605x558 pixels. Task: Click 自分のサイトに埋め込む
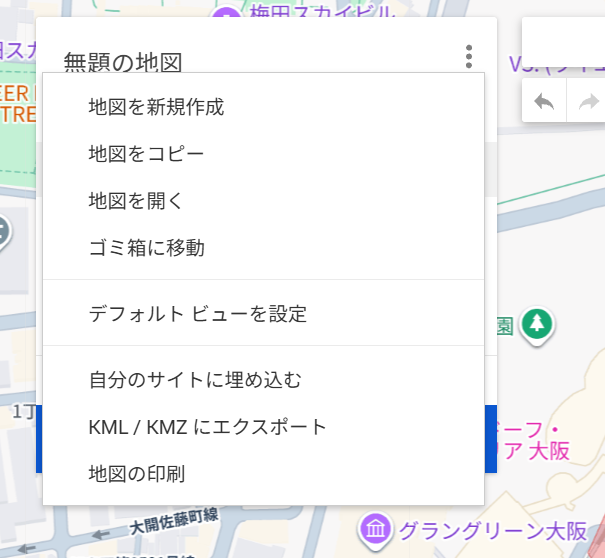click(264, 380)
